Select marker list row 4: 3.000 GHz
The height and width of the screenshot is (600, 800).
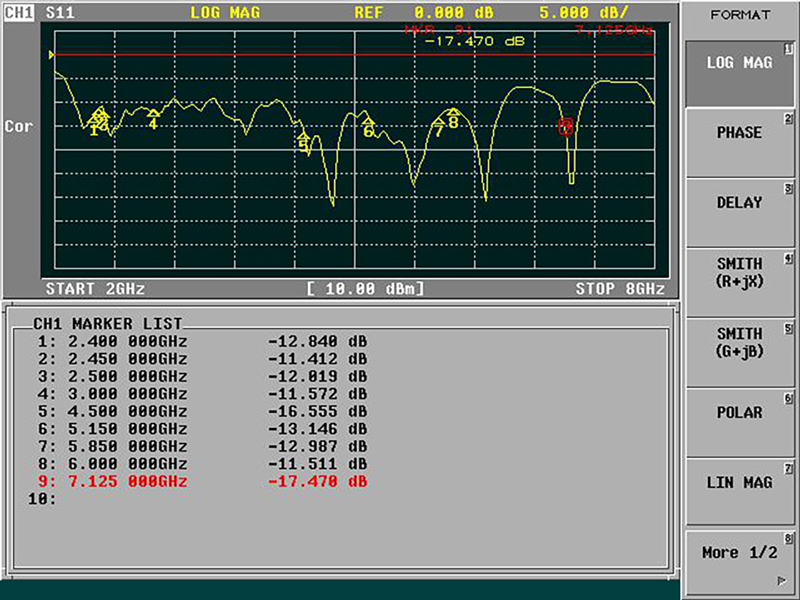(x=202, y=394)
